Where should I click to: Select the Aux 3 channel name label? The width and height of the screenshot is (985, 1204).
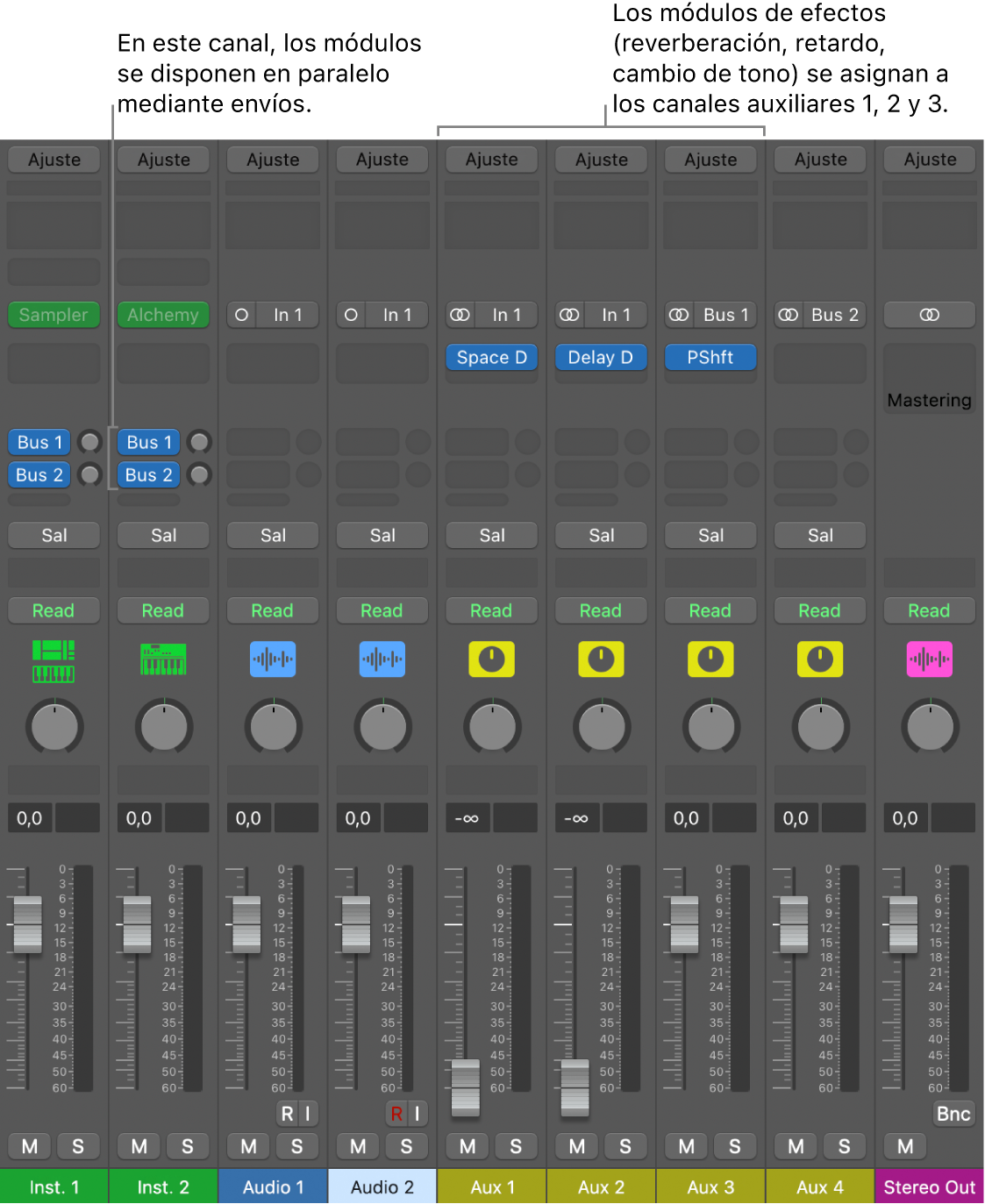pyautogui.click(x=710, y=1187)
